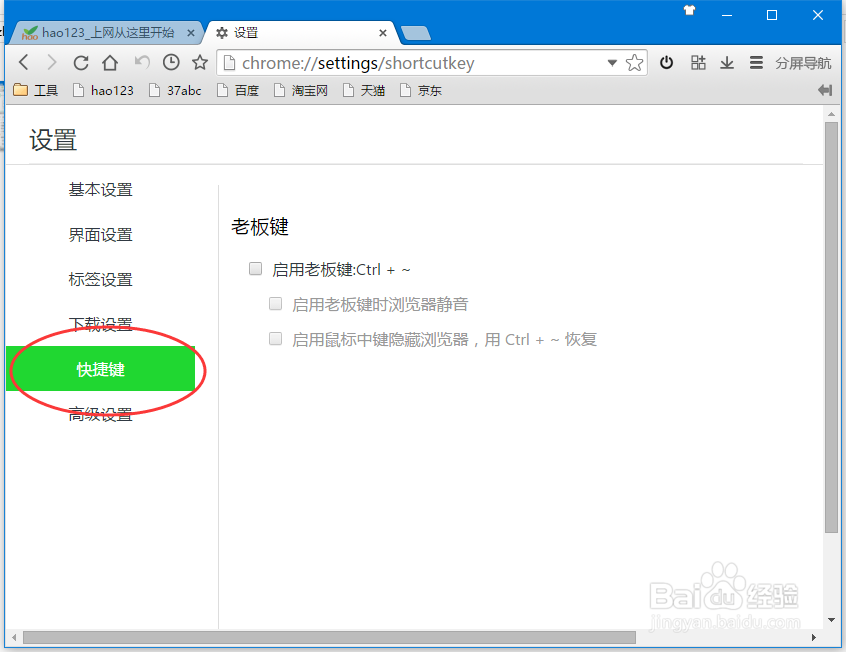Select the 设置 tab
846x652 pixels.
(300, 33)
